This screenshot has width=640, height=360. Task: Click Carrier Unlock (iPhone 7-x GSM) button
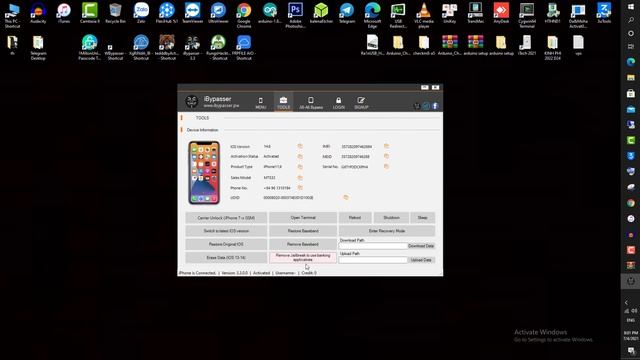tap(226, 218)
